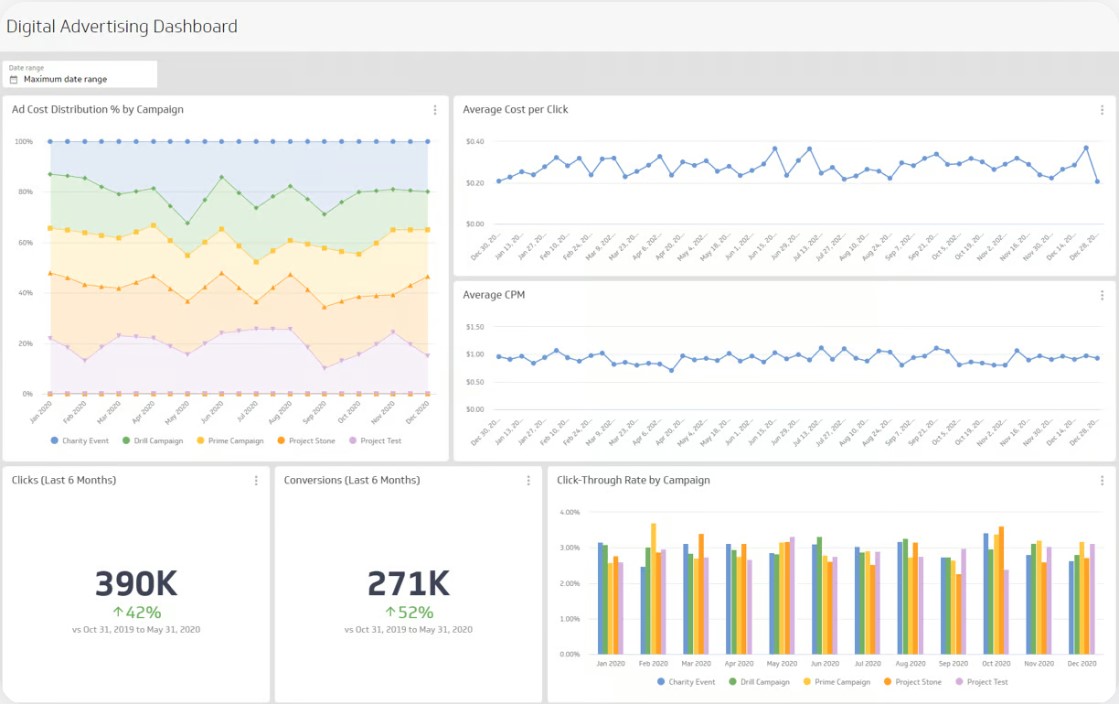Open the Ad Cost Distribution chart options menu

[x=434, y=110]
